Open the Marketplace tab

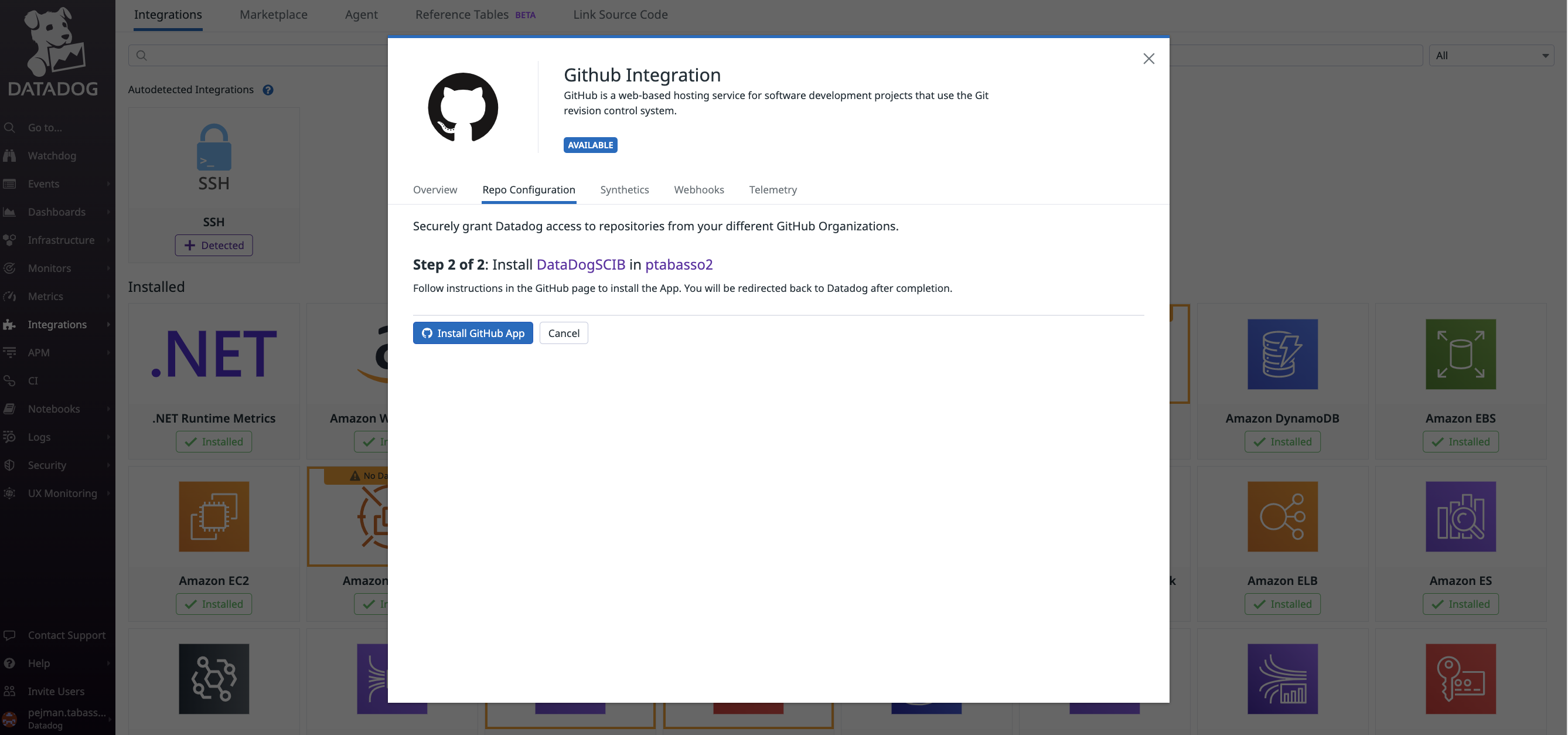(x=273, y=15)
